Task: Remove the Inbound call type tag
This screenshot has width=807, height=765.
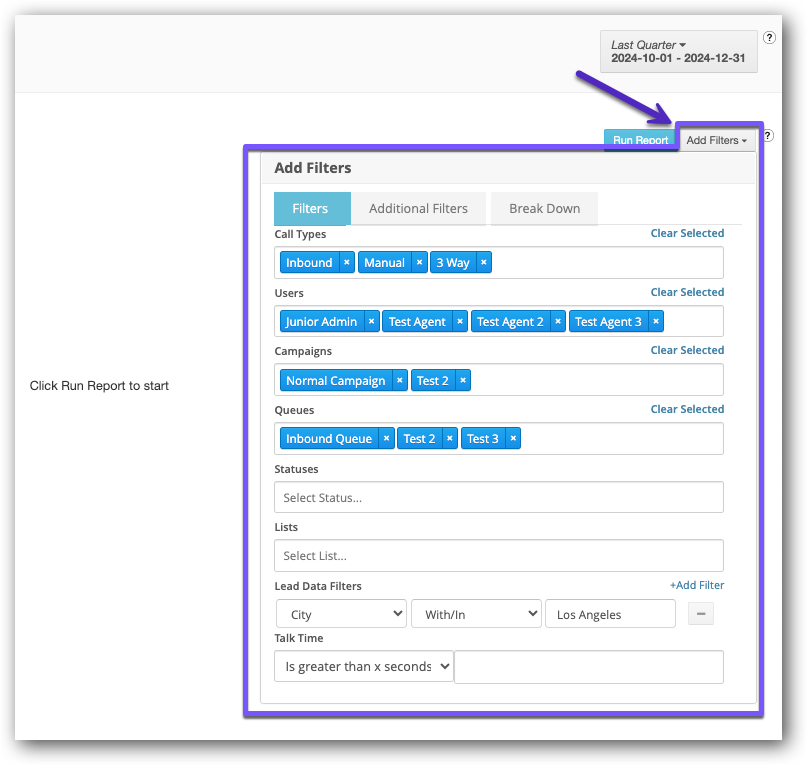Action: 347,263
